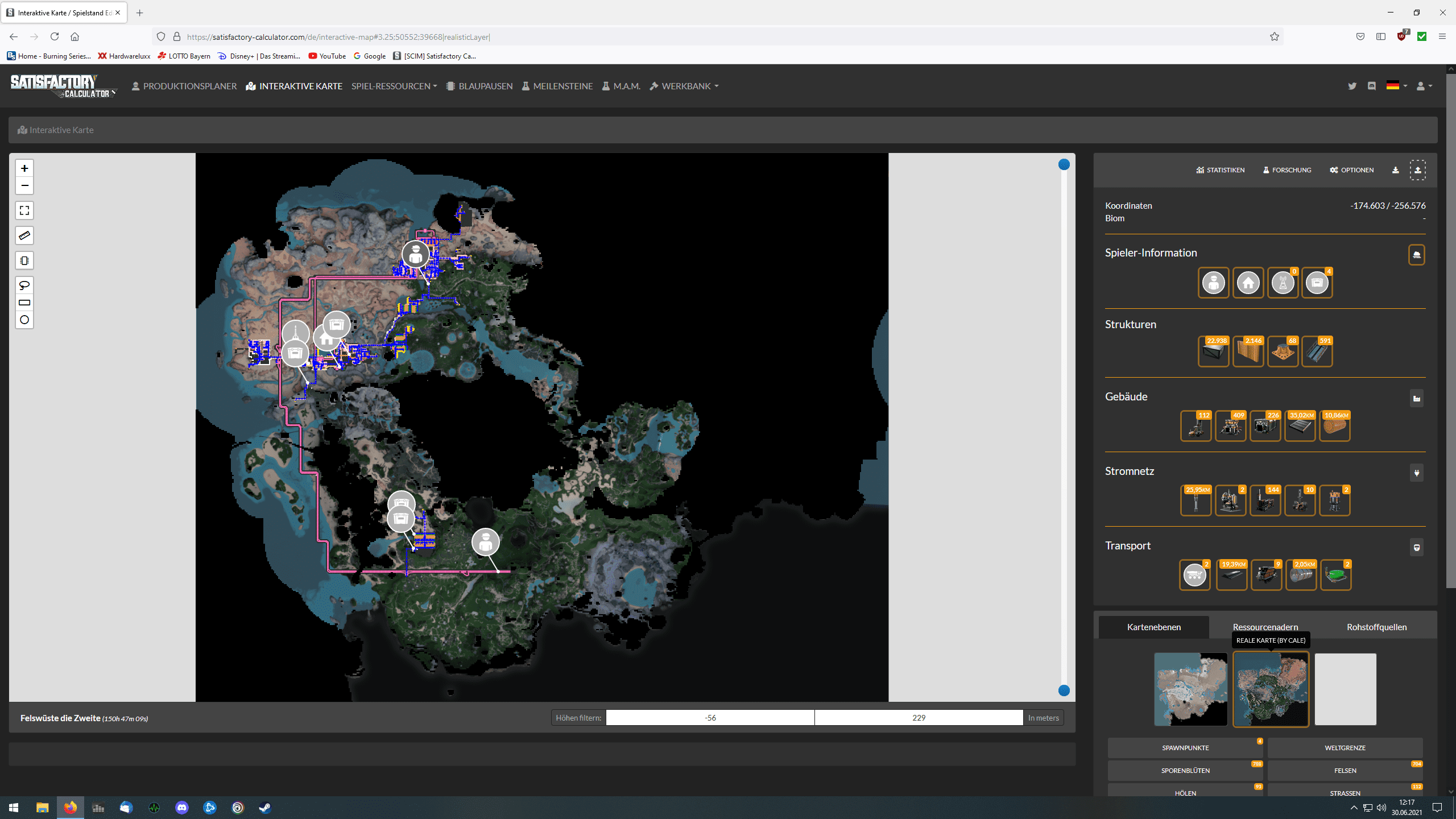Image resolution: width=1456 pixels, height=819 pixels.
Task: Switch to Rohstoffquellen tab
Action: click(x=1377, y=627)
